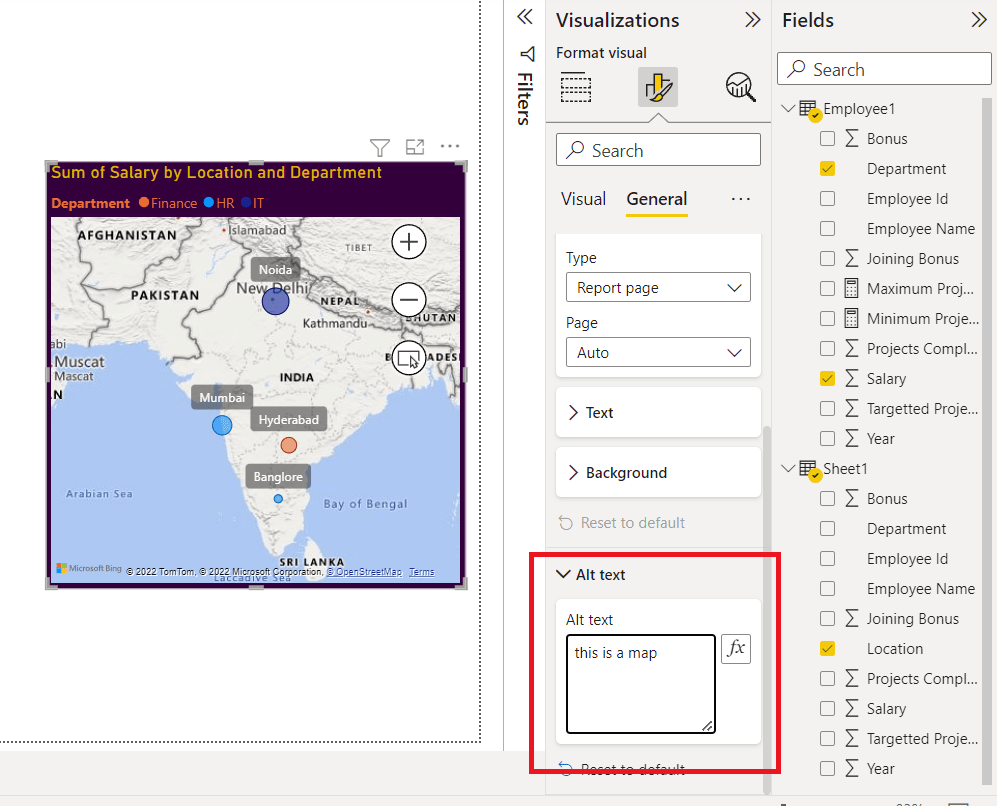The height and width of the screenshot is (806, 997).
Task: Open the fx conditional formatting button for Alt text
Action: tap(736, 649)
